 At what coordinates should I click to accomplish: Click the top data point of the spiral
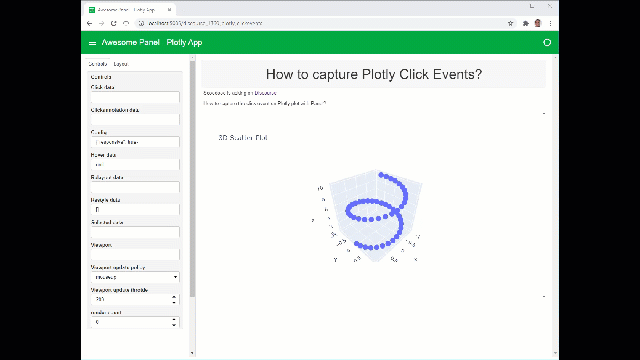click(x=381, y=175)
